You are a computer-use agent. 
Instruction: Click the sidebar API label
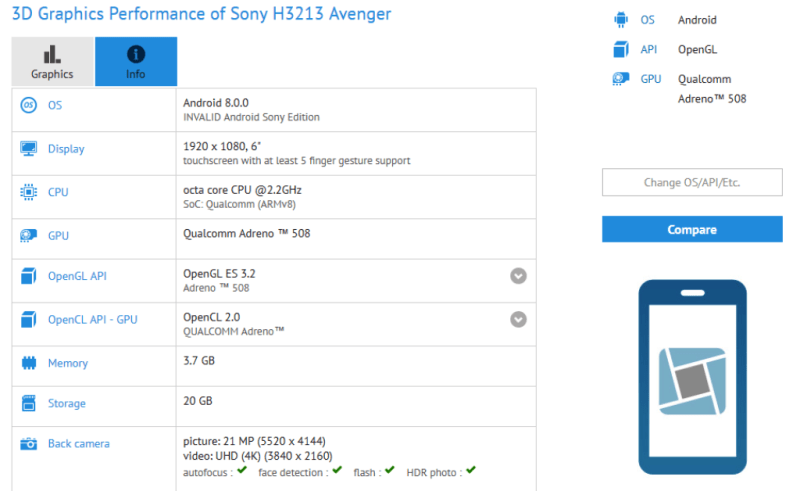coord(648,50)
